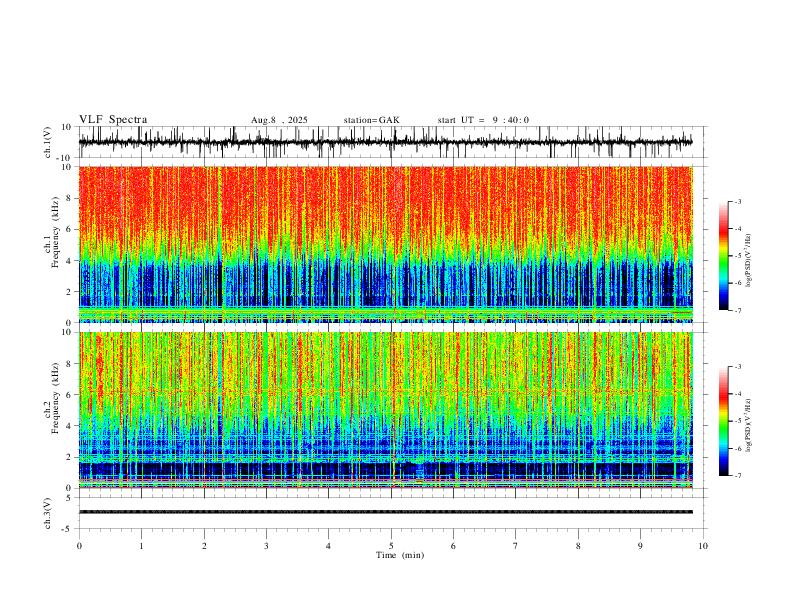Select the "start UT = 9 :40: 0" text
Screen dimensions: 792x612
pos(483,120)
